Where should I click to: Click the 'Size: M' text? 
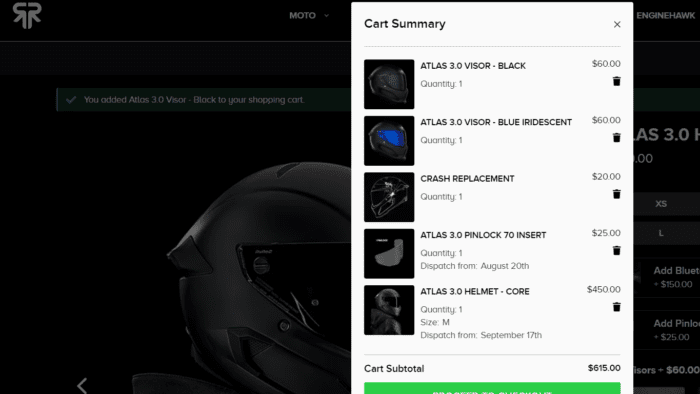[435, 322]
